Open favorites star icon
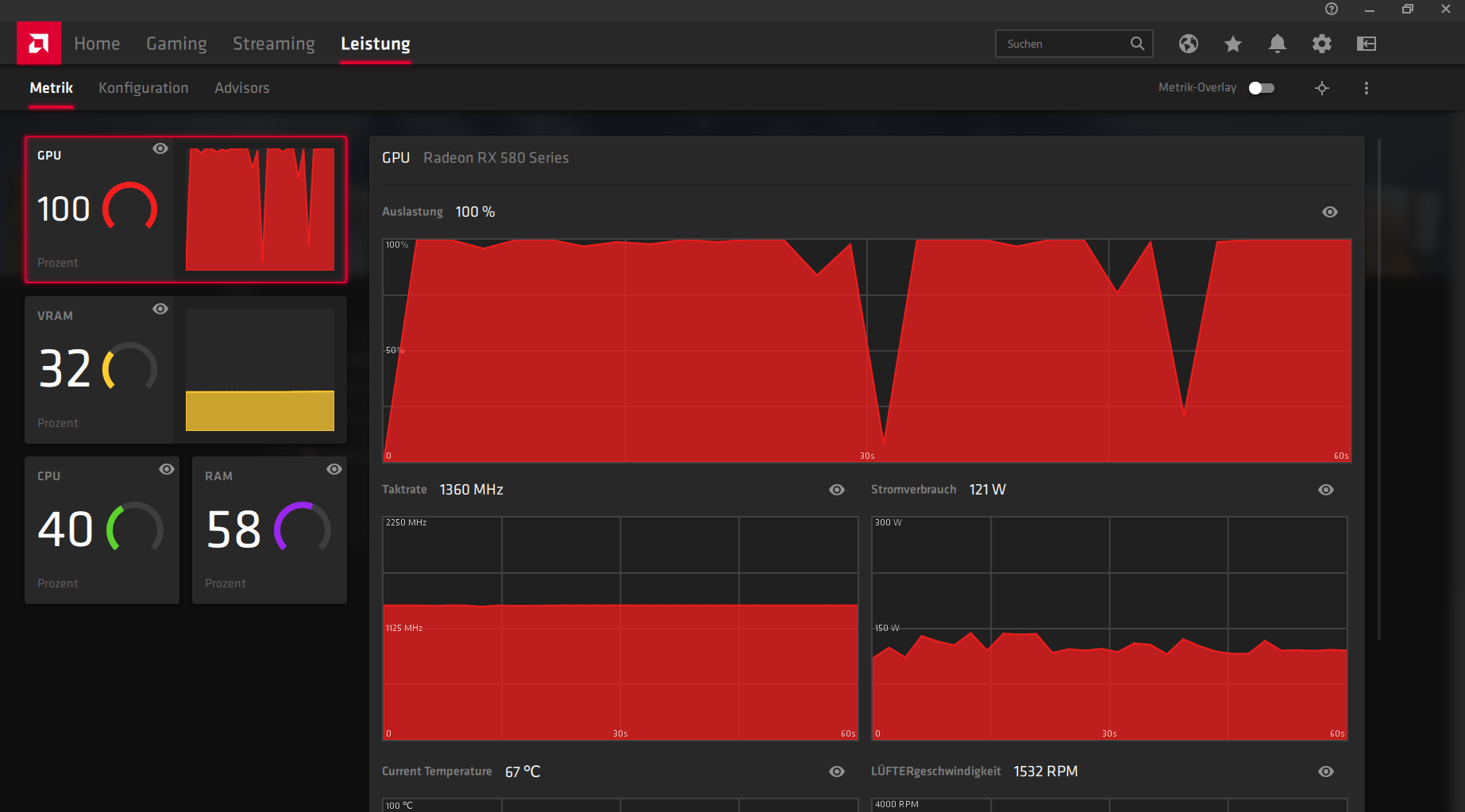The image size is (1465, 812). 1232,44
